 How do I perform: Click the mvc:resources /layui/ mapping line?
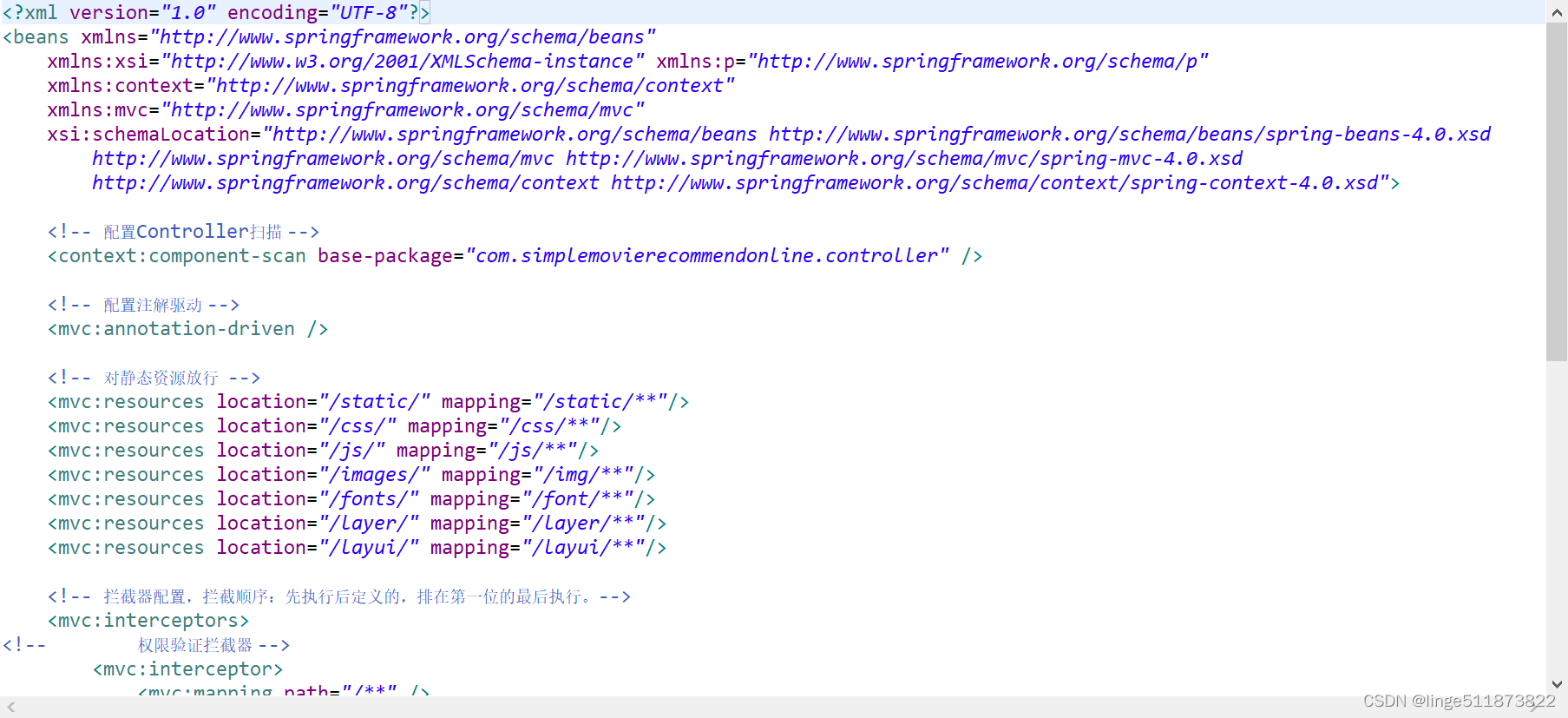357,548
